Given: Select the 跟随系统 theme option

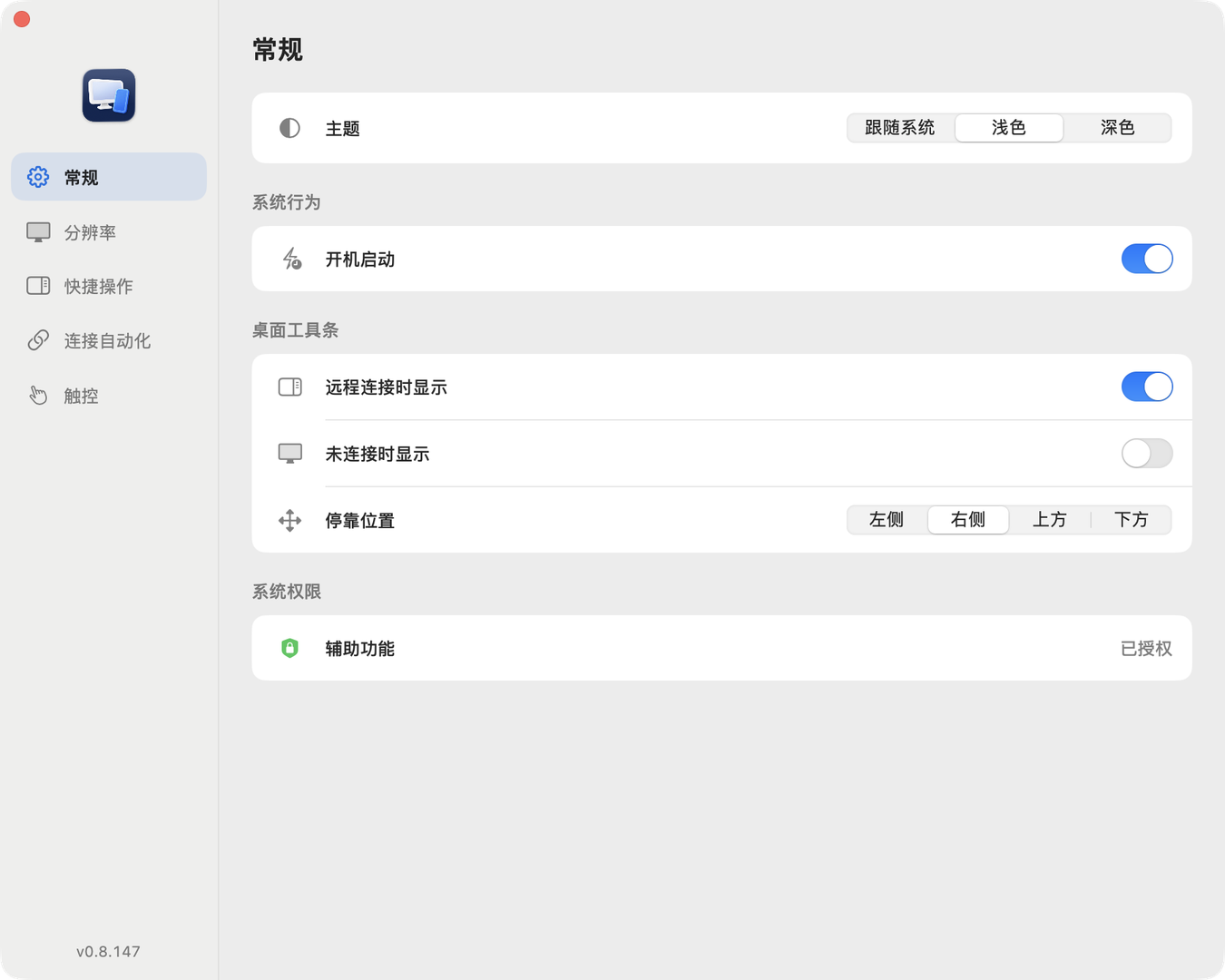Looking at the screenshot, I should [x=900, y=128].
